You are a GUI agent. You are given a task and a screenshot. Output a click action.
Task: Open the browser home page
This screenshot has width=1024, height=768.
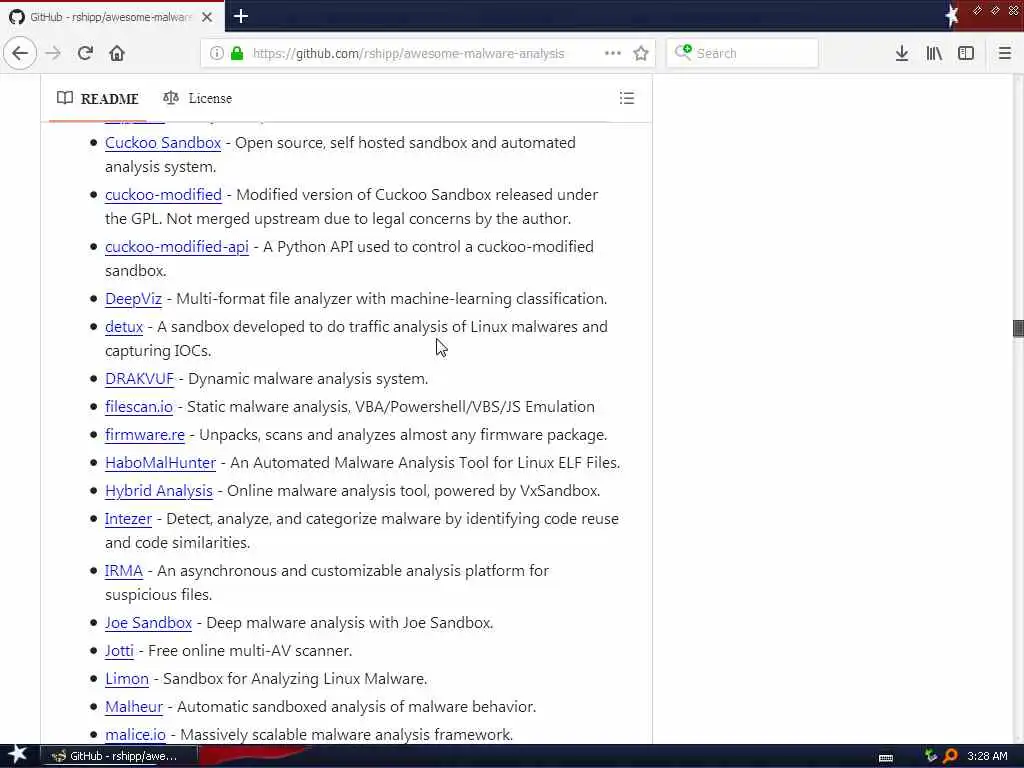coord(117,53)
